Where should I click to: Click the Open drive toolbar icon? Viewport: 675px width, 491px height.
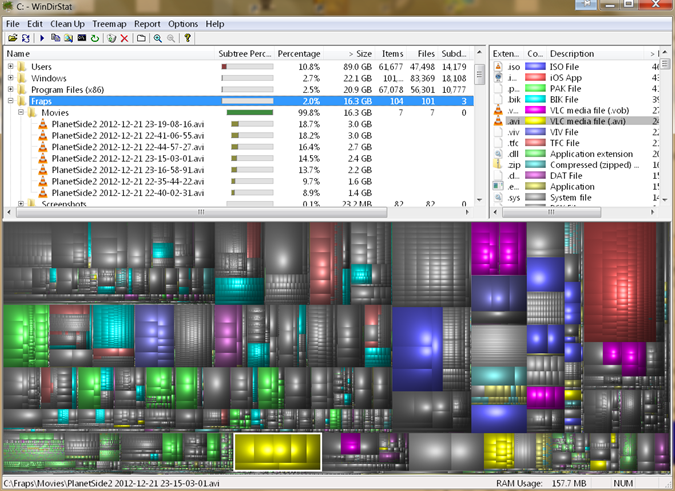tap(11, 38)
